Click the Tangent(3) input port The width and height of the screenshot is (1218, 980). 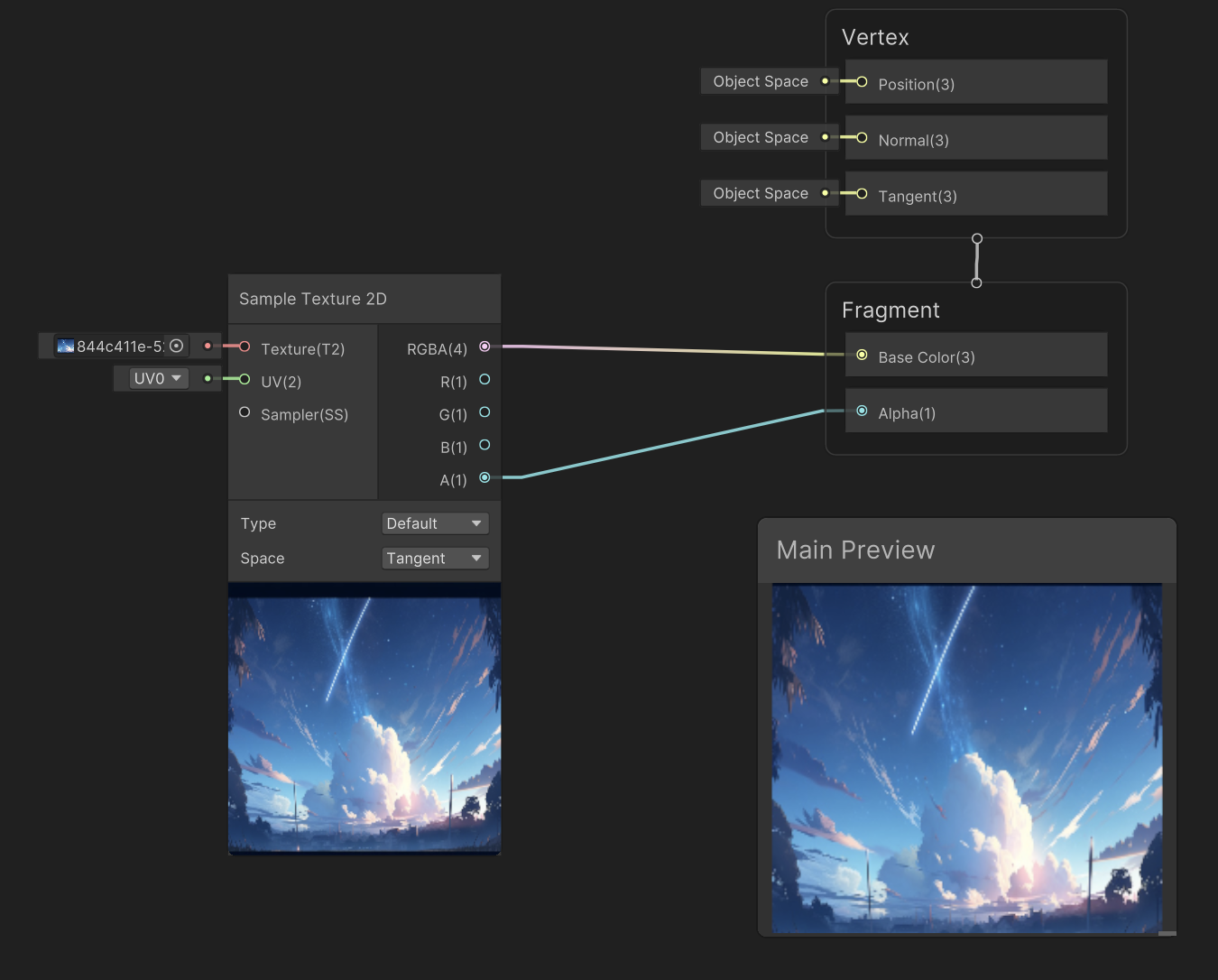pos(862,194)
